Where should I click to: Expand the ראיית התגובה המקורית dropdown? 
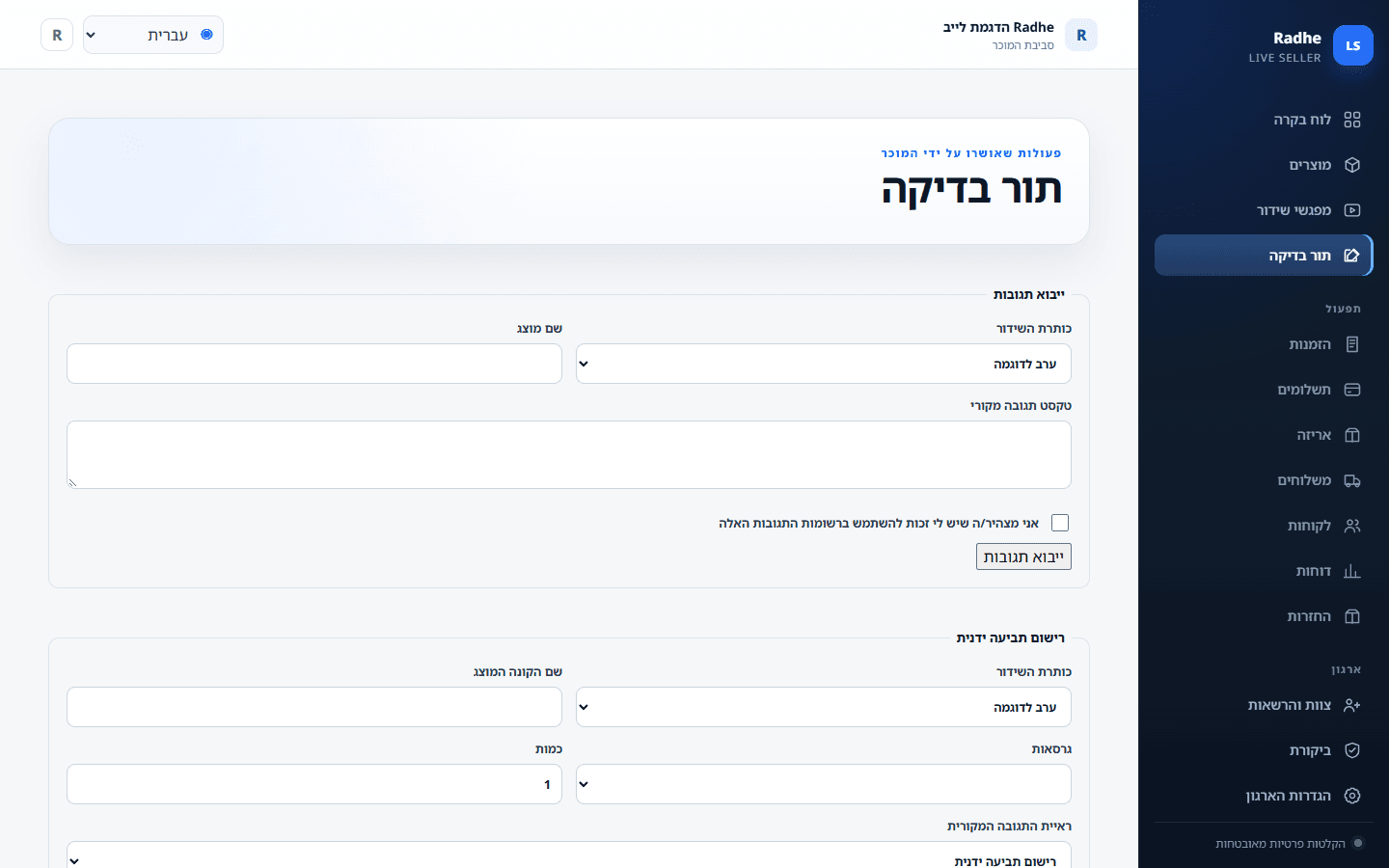click(x=569, y=855)
